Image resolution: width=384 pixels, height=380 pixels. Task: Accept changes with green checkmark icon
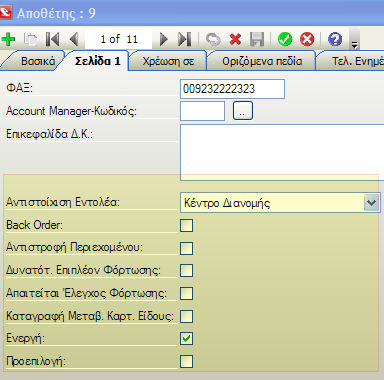(x=285, y=39)
